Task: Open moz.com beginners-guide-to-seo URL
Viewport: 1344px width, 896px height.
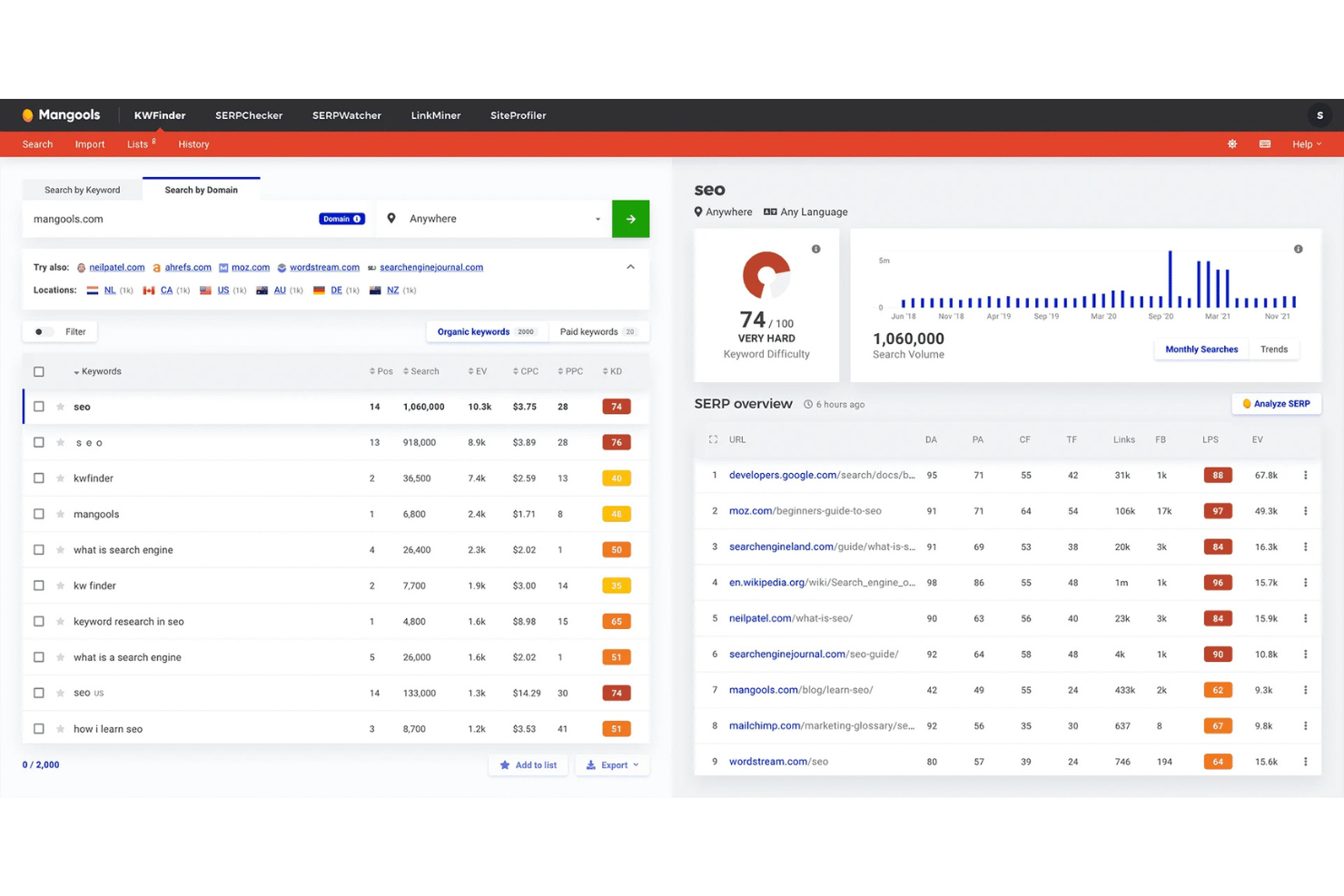Action: [805, 511]
